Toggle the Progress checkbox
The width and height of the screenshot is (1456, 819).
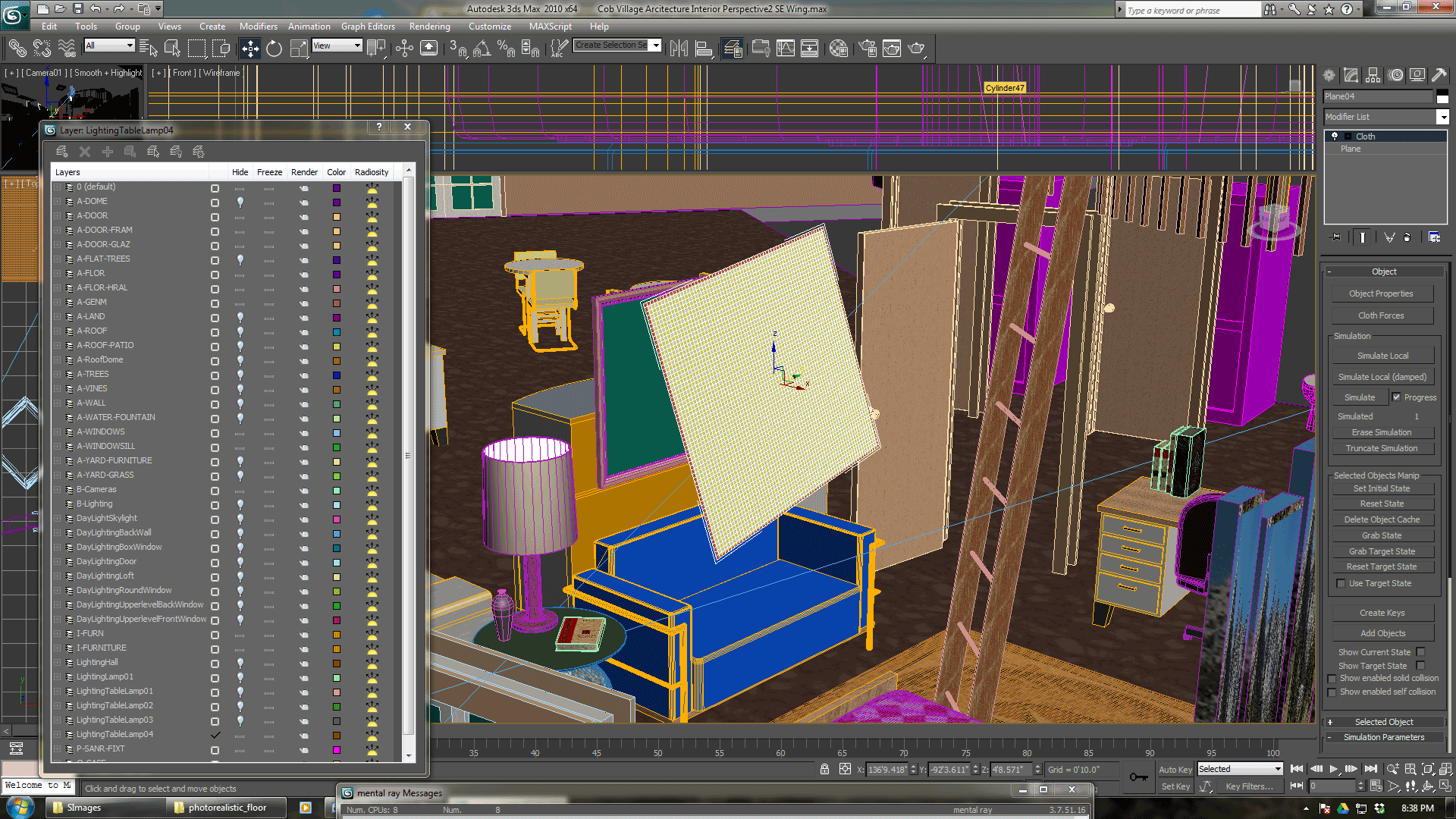[x=1396, y=397]
